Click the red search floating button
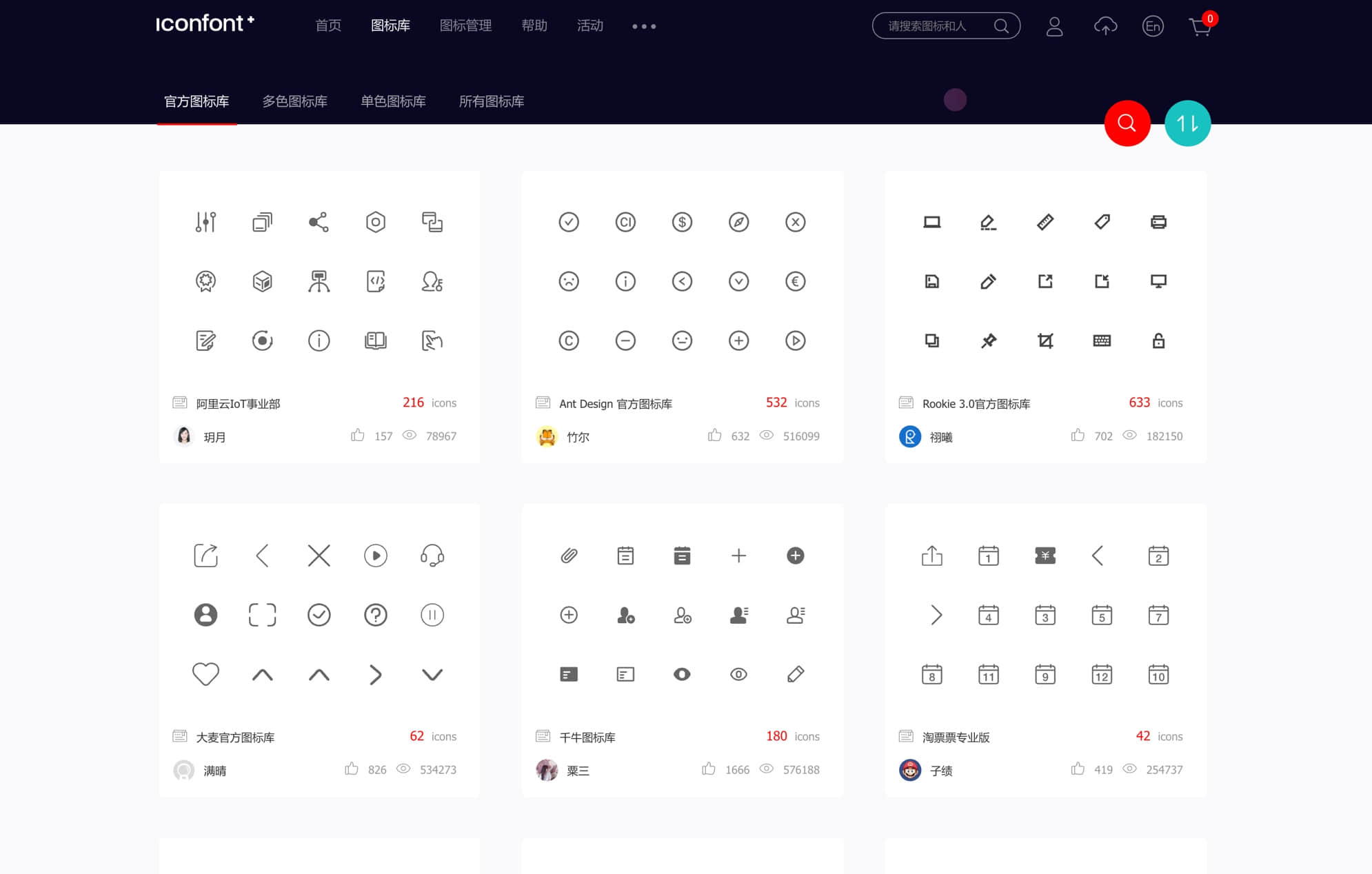This screenshot has height=874, width=1372. (x=1127, y=123)
